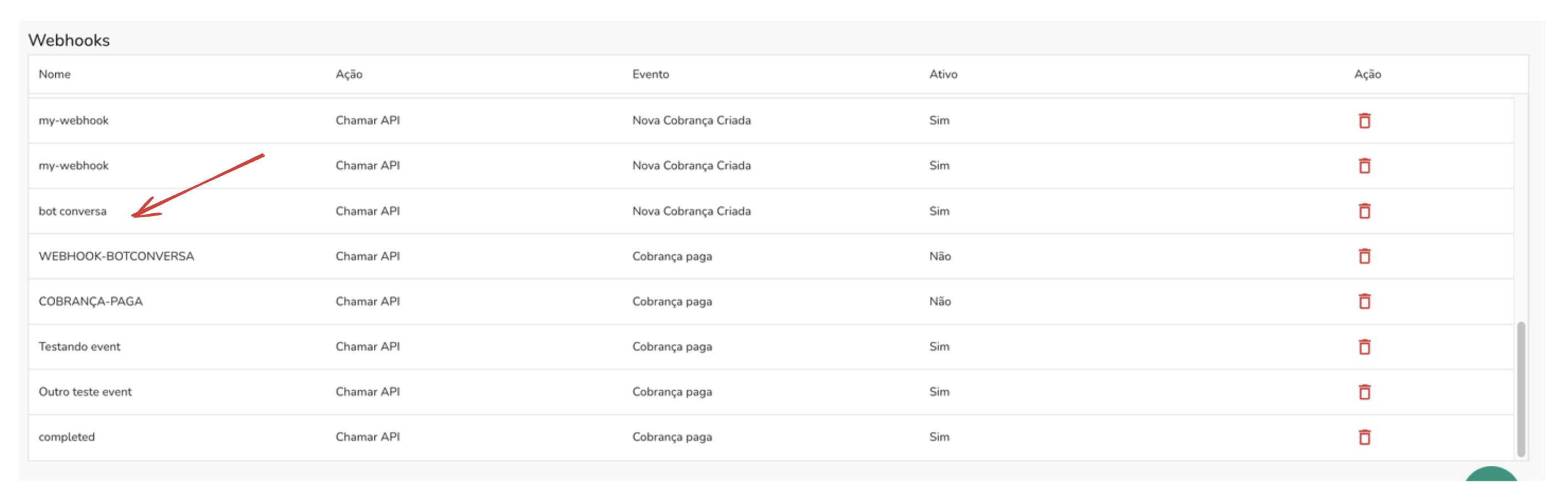Screen dimensions: 1568x504
Task: Open the COBRANÇA-PAGA webhook entry
Action: pyautogui.click(x=91, y=301)
